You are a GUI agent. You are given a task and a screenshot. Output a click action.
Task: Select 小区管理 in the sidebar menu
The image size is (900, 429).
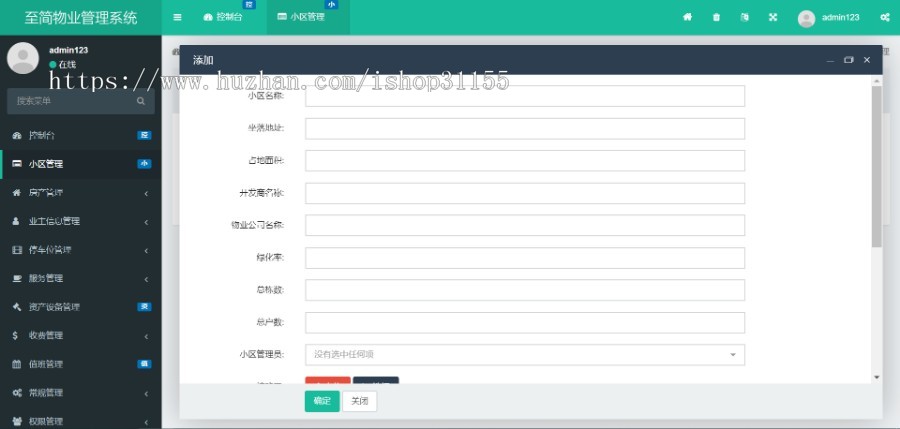pyautogui.click(x=81, y=164)
